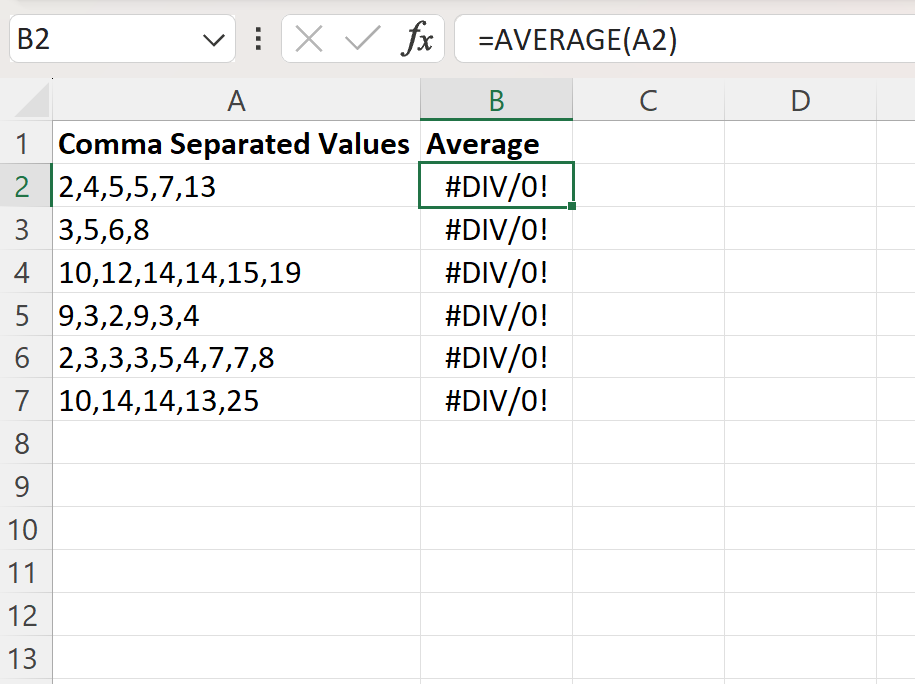Viewport: 915px width, 684px height.
Task: Select row 12 header
Action: [x=26, y=616]
